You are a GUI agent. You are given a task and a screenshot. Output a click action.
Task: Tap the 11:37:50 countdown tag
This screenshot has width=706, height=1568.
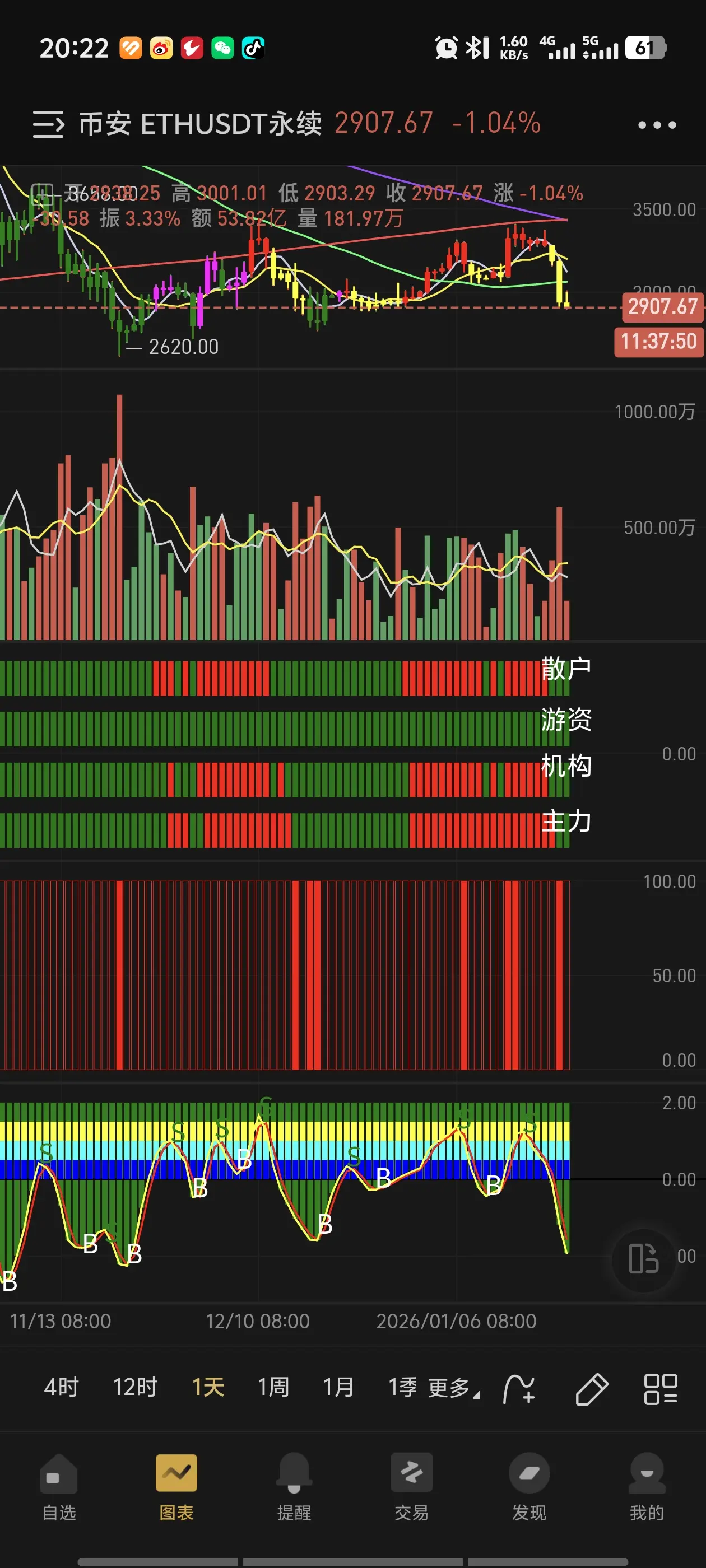[658, 342]
